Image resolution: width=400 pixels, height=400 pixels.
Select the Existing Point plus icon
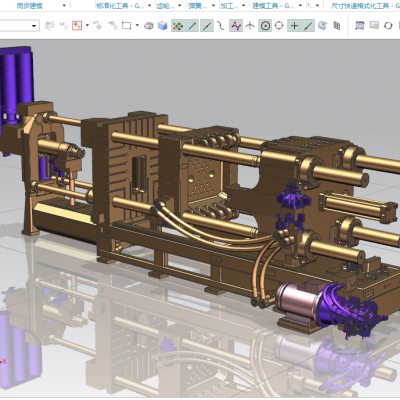(x=294, y=26)
